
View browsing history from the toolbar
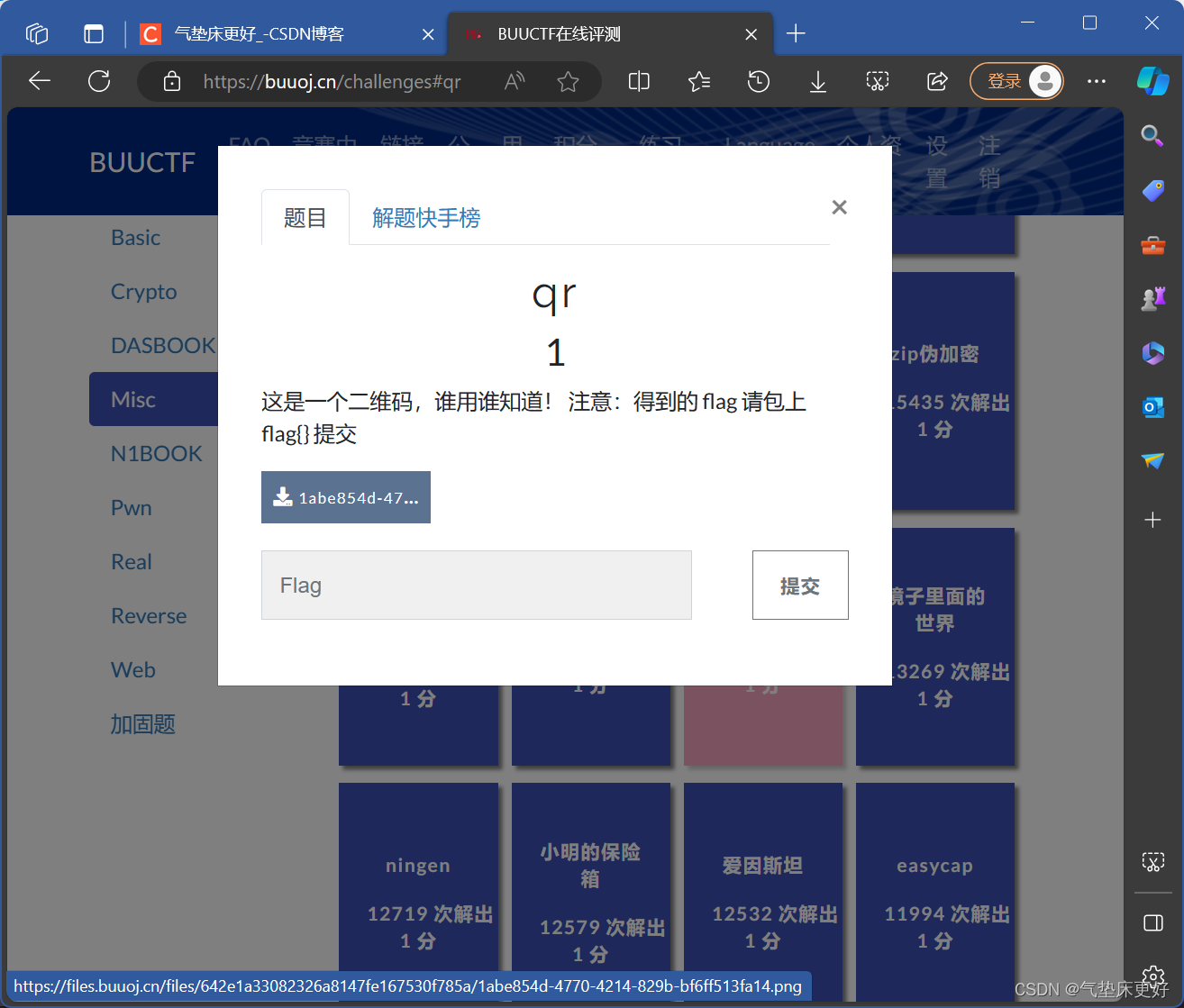(x=758, y=81)
